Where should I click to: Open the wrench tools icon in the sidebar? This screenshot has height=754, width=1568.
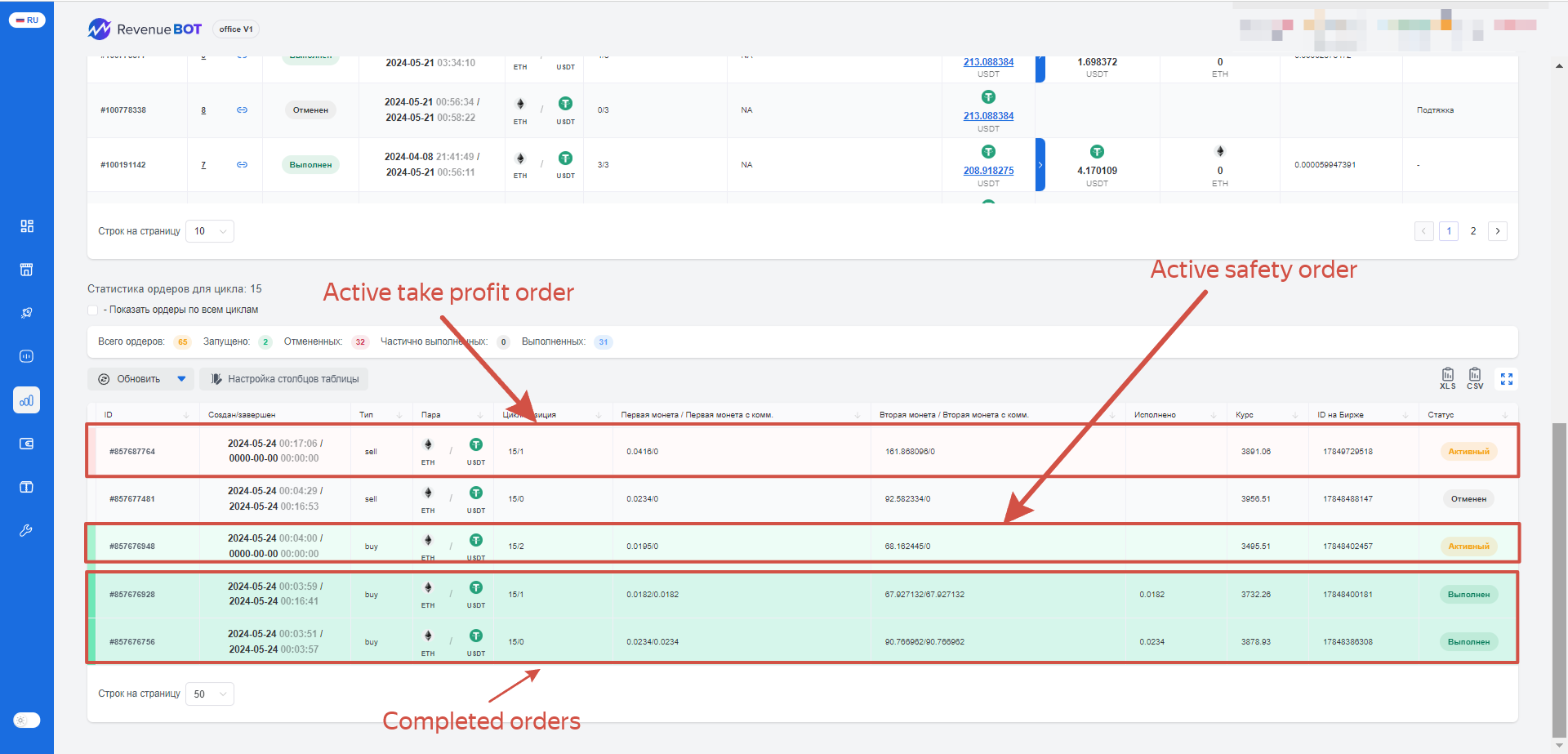27,530
